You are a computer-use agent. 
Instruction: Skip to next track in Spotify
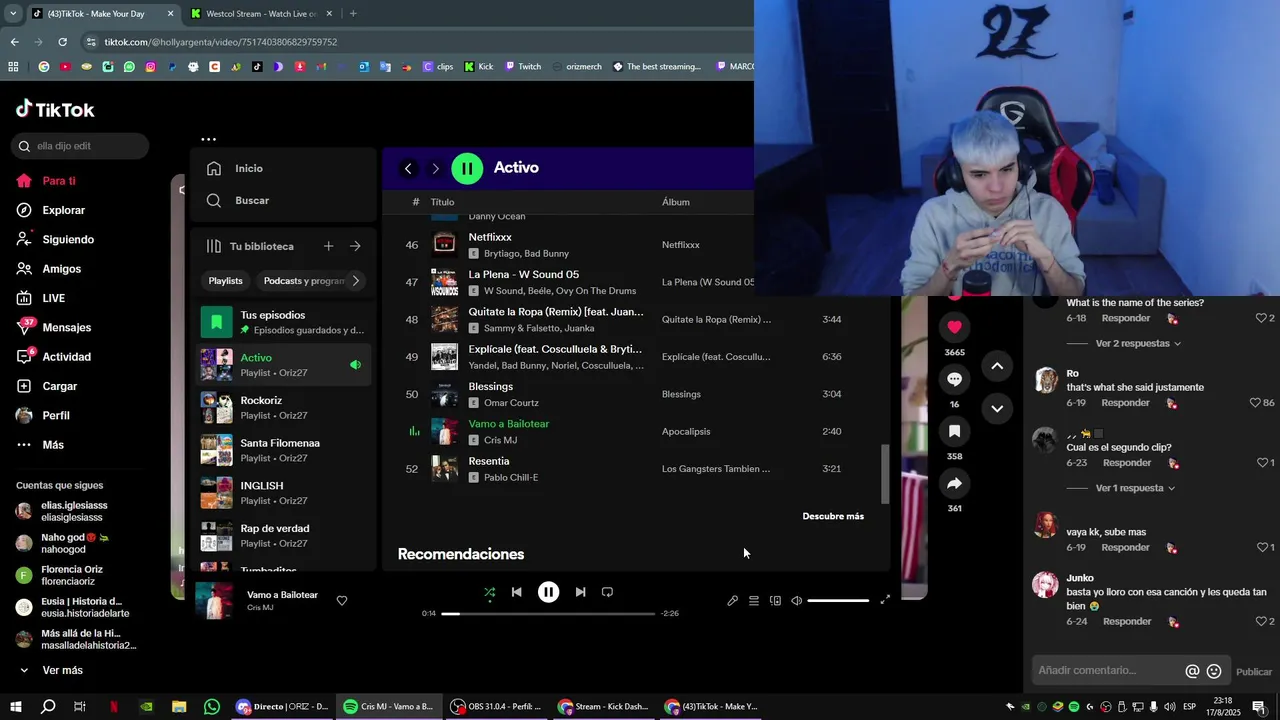(x=580, y=592)
